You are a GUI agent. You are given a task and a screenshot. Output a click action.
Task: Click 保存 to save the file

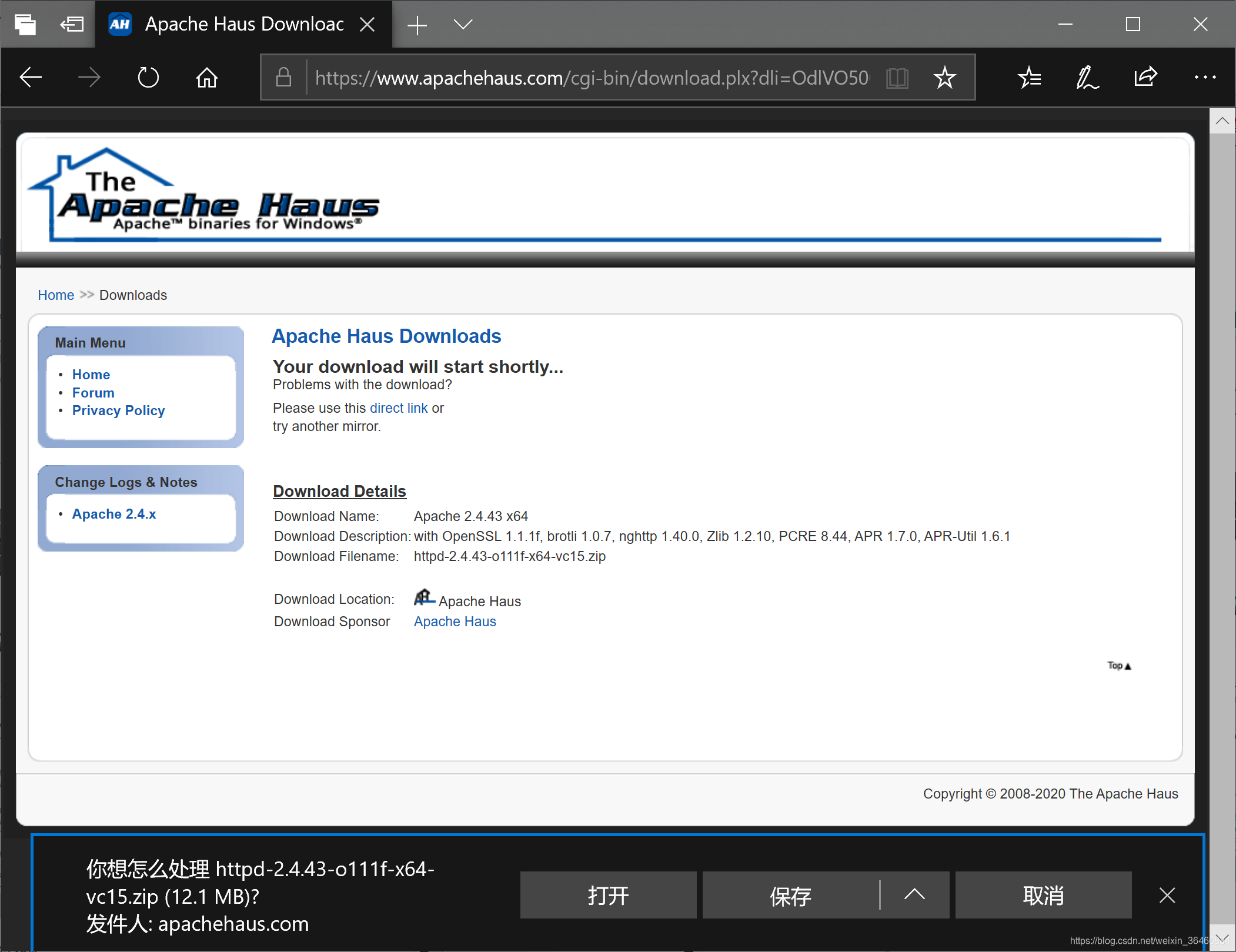click(790, 895)
